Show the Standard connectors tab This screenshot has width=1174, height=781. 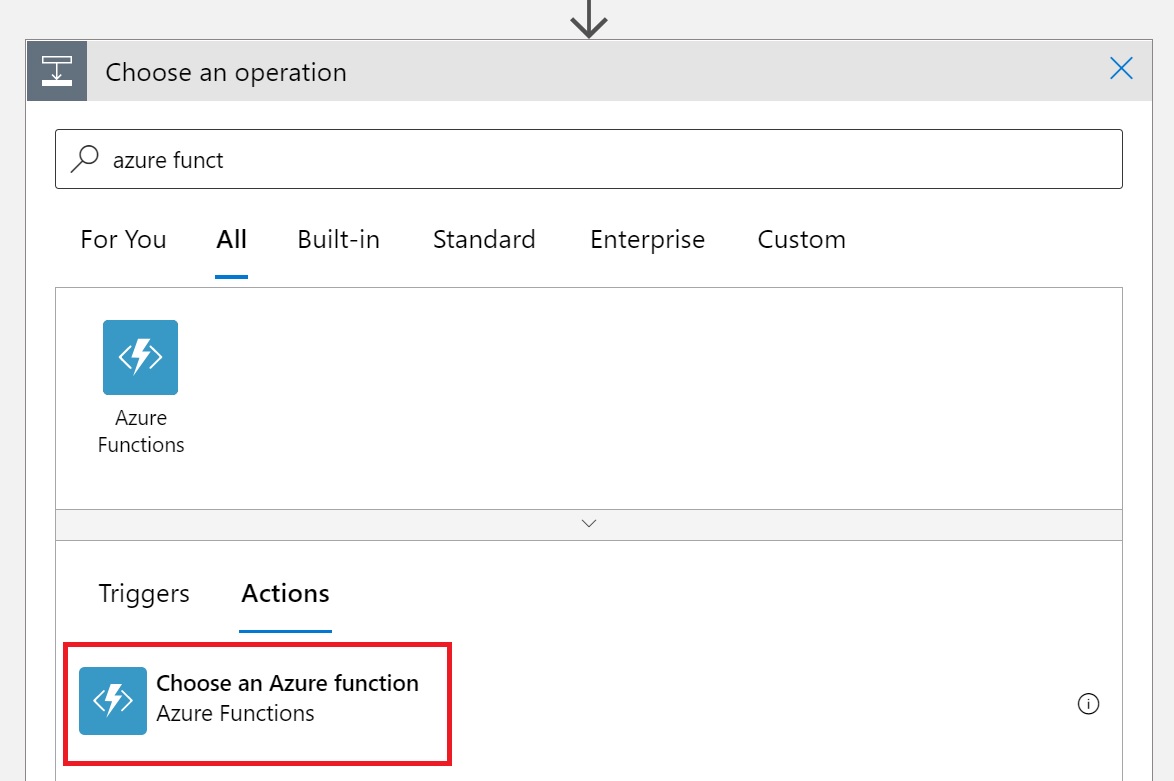click(x=484, y=240)
